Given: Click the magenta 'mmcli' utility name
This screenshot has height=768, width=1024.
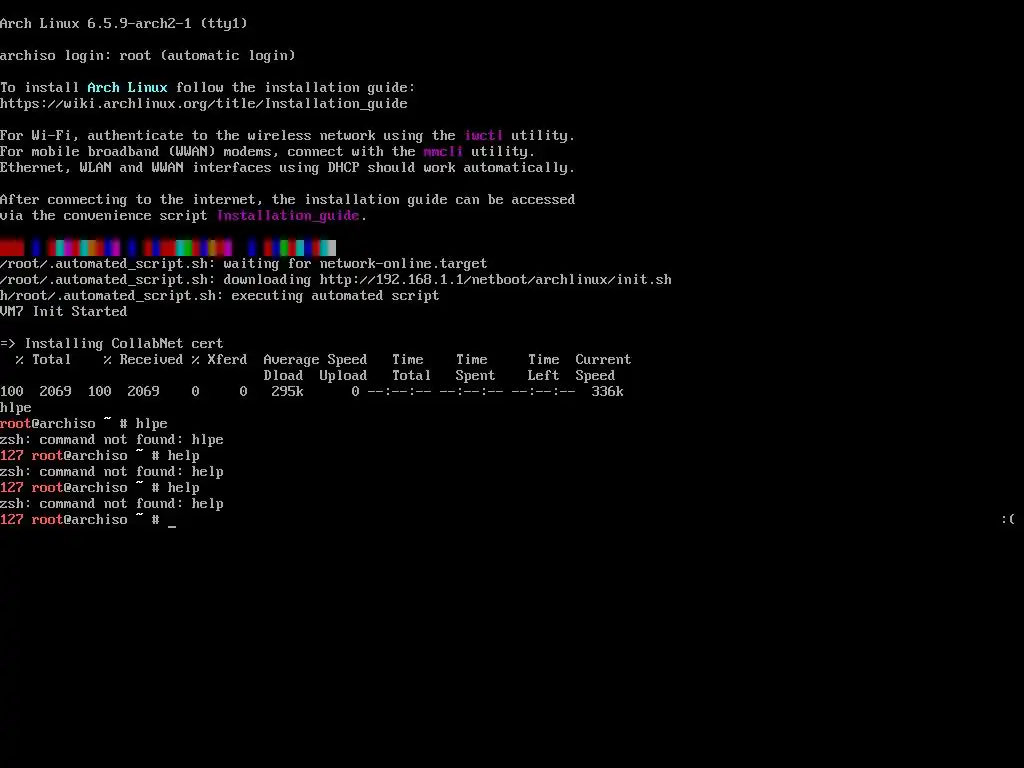Looking at the screenshot, I should pyautogui.click(x=443, y=152).
